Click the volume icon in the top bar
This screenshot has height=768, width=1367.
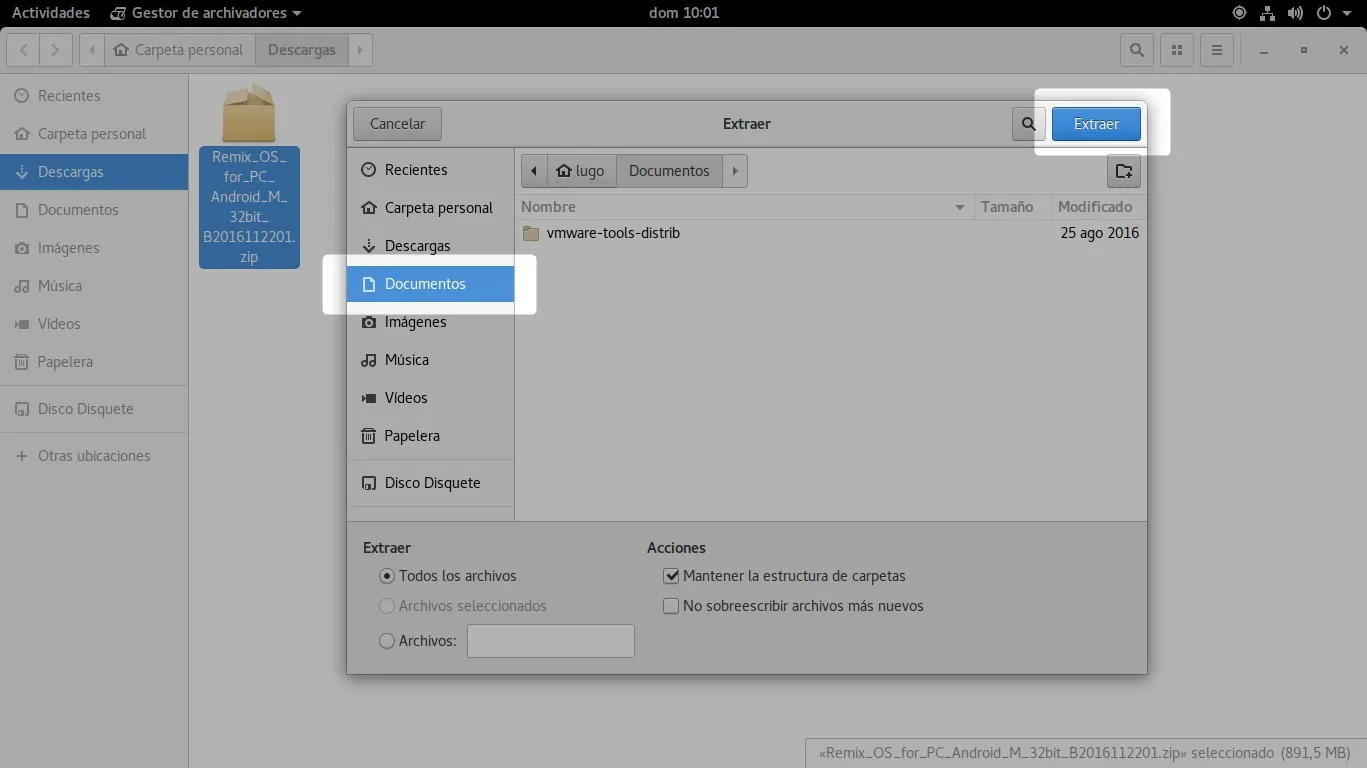[1295, 13]
